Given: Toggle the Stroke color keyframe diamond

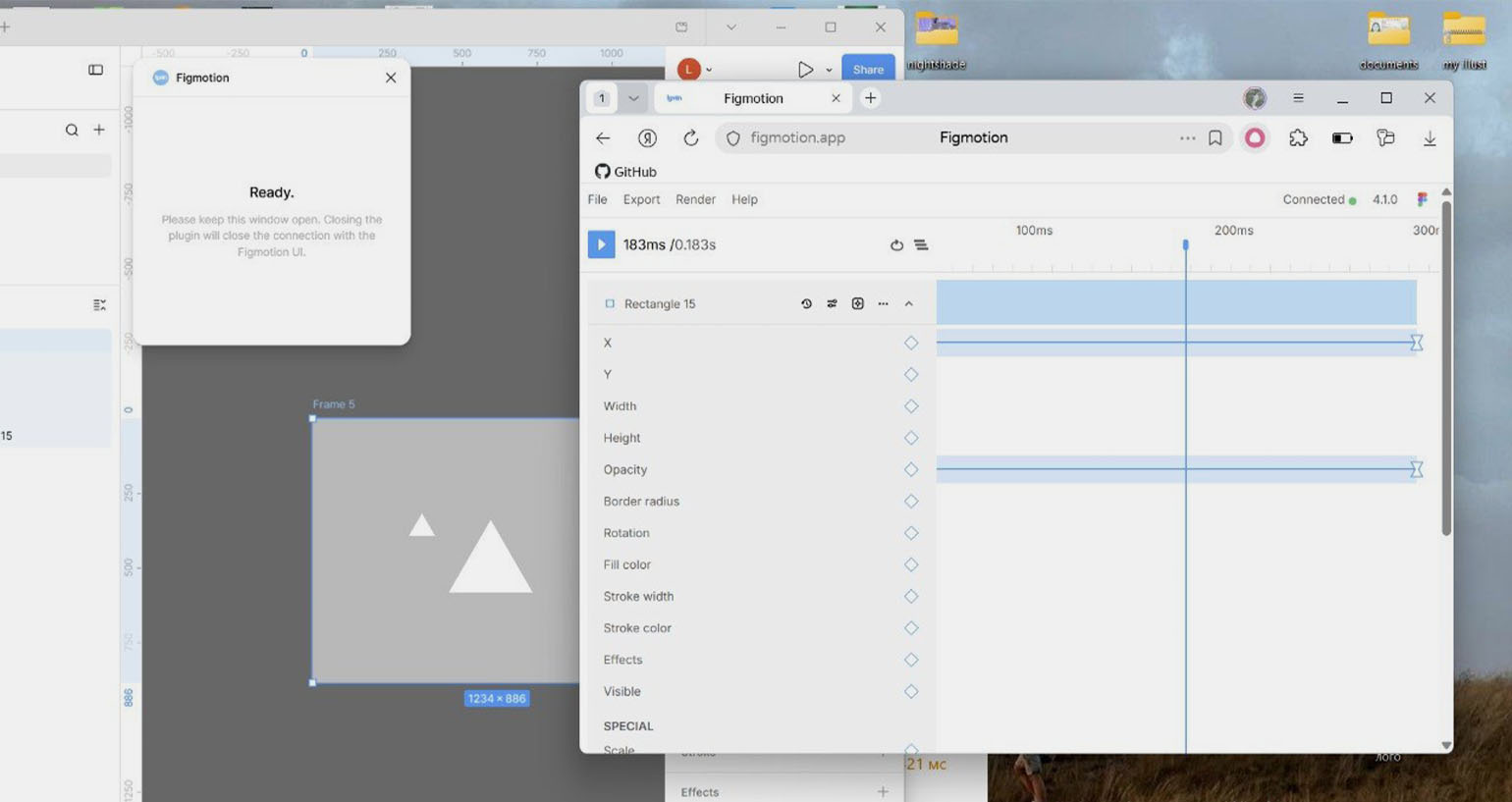Looking at the screenshot, I should tap(911, 628).
